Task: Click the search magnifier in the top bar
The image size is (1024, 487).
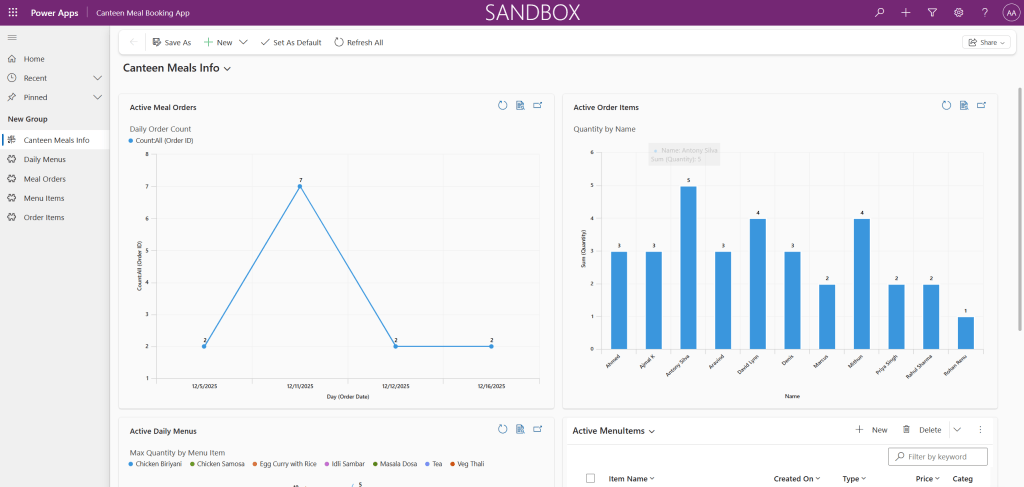Action: 879,13
